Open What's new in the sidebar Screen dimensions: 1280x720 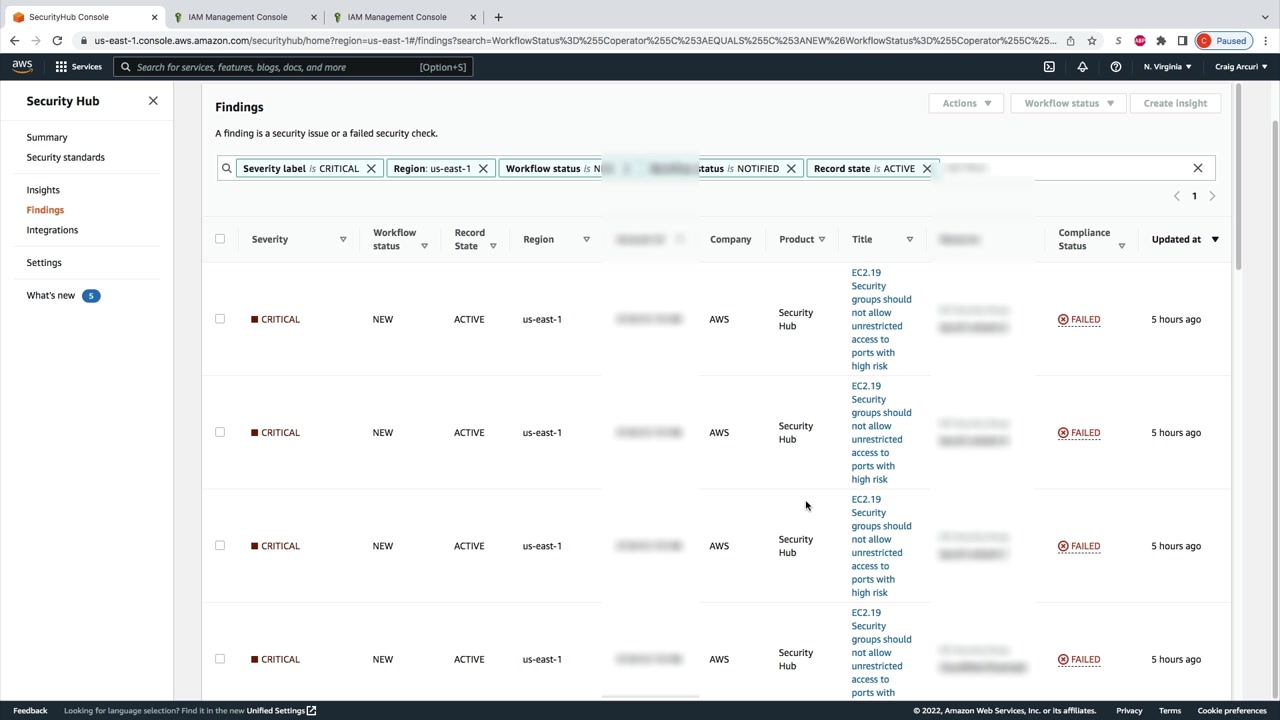pos(51,296)
